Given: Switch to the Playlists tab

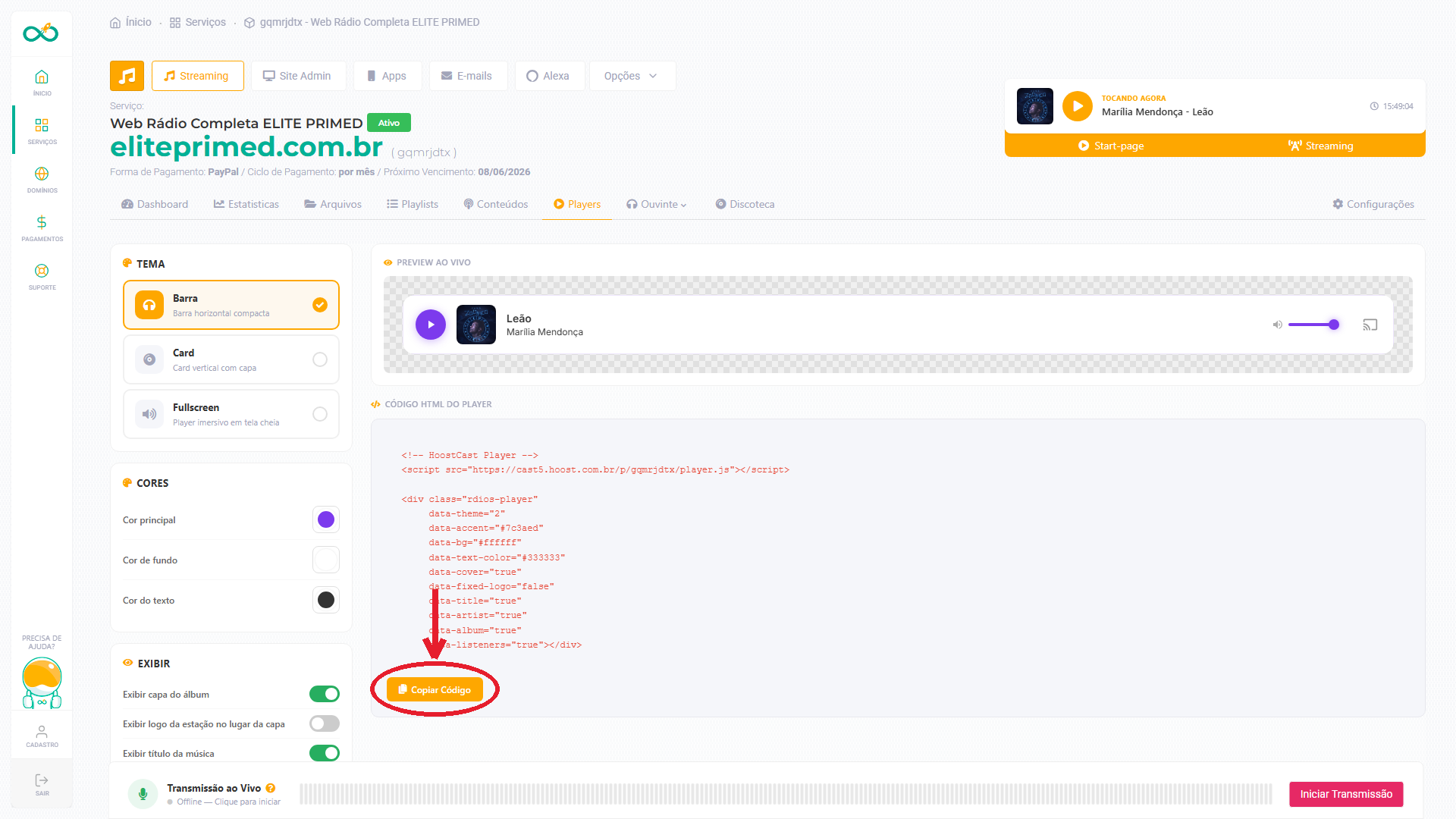Looking at the screenshot, I should click(413, 204).
